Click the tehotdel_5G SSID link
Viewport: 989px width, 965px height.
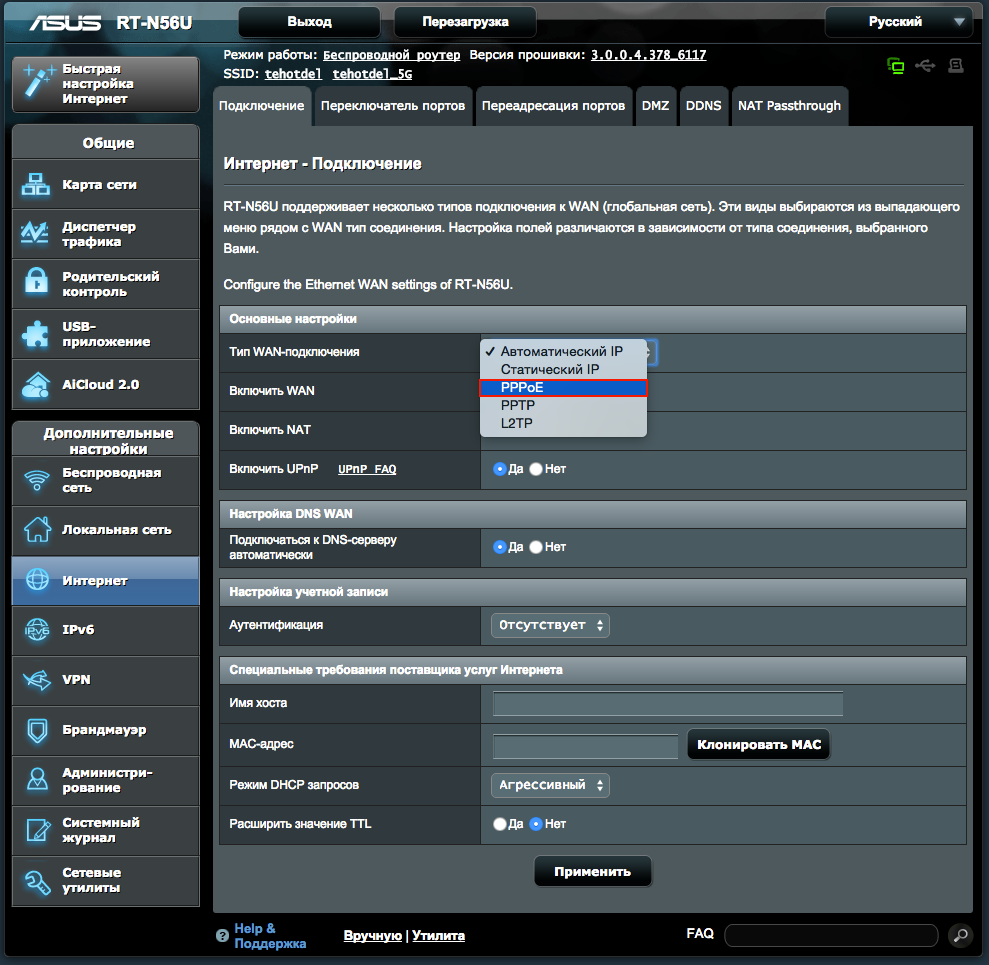click(x=372, y=74)
